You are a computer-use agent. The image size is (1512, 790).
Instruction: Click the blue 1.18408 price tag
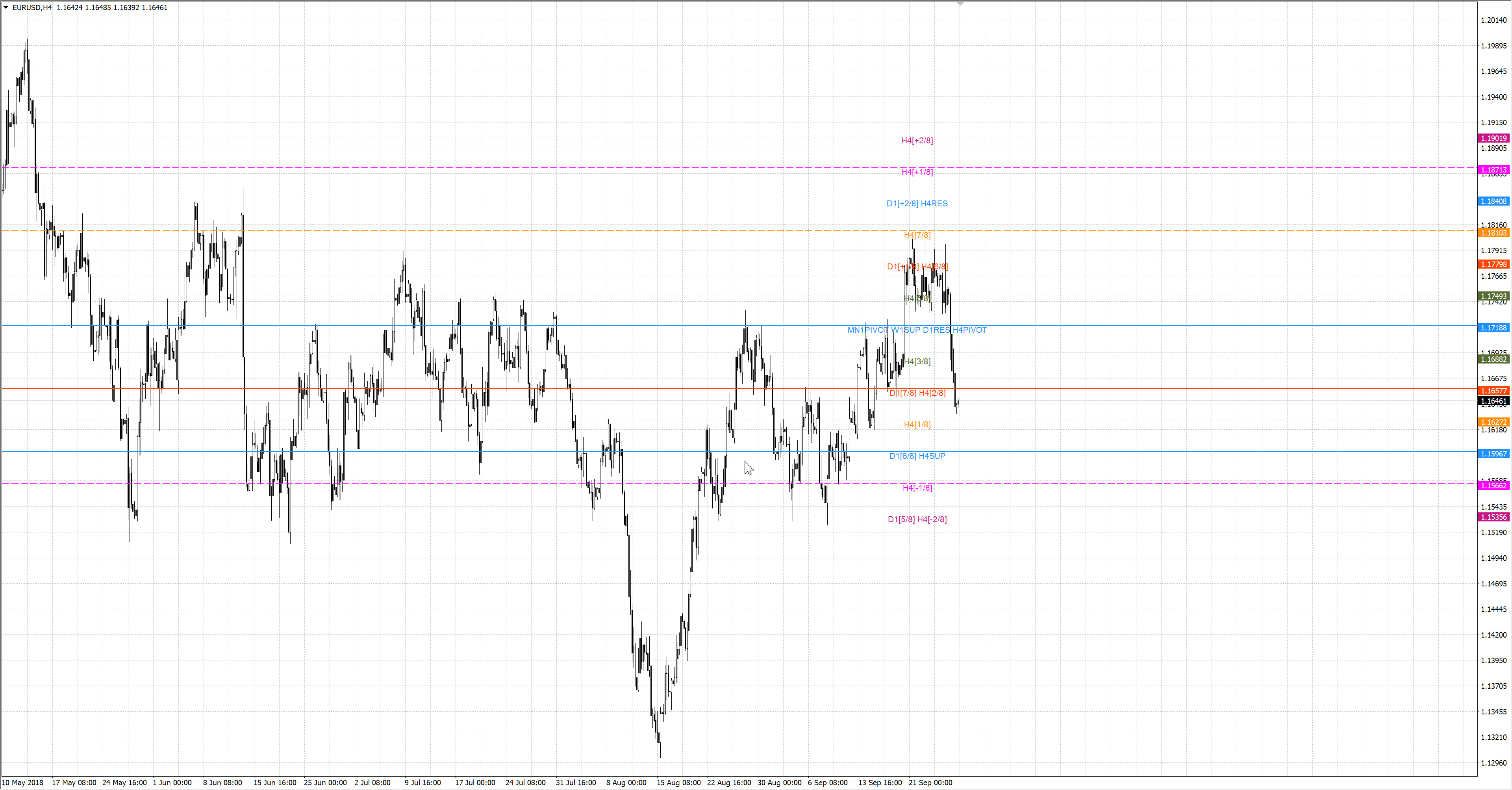(x=1493, y=201)
